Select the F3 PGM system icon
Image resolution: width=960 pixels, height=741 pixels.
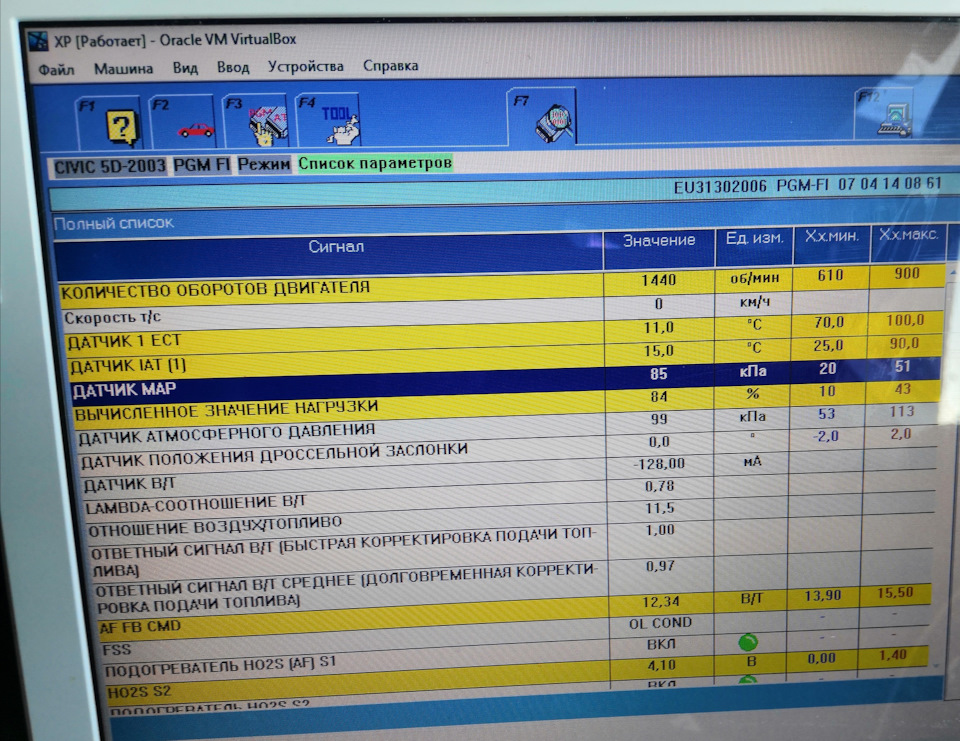(268, 126)
